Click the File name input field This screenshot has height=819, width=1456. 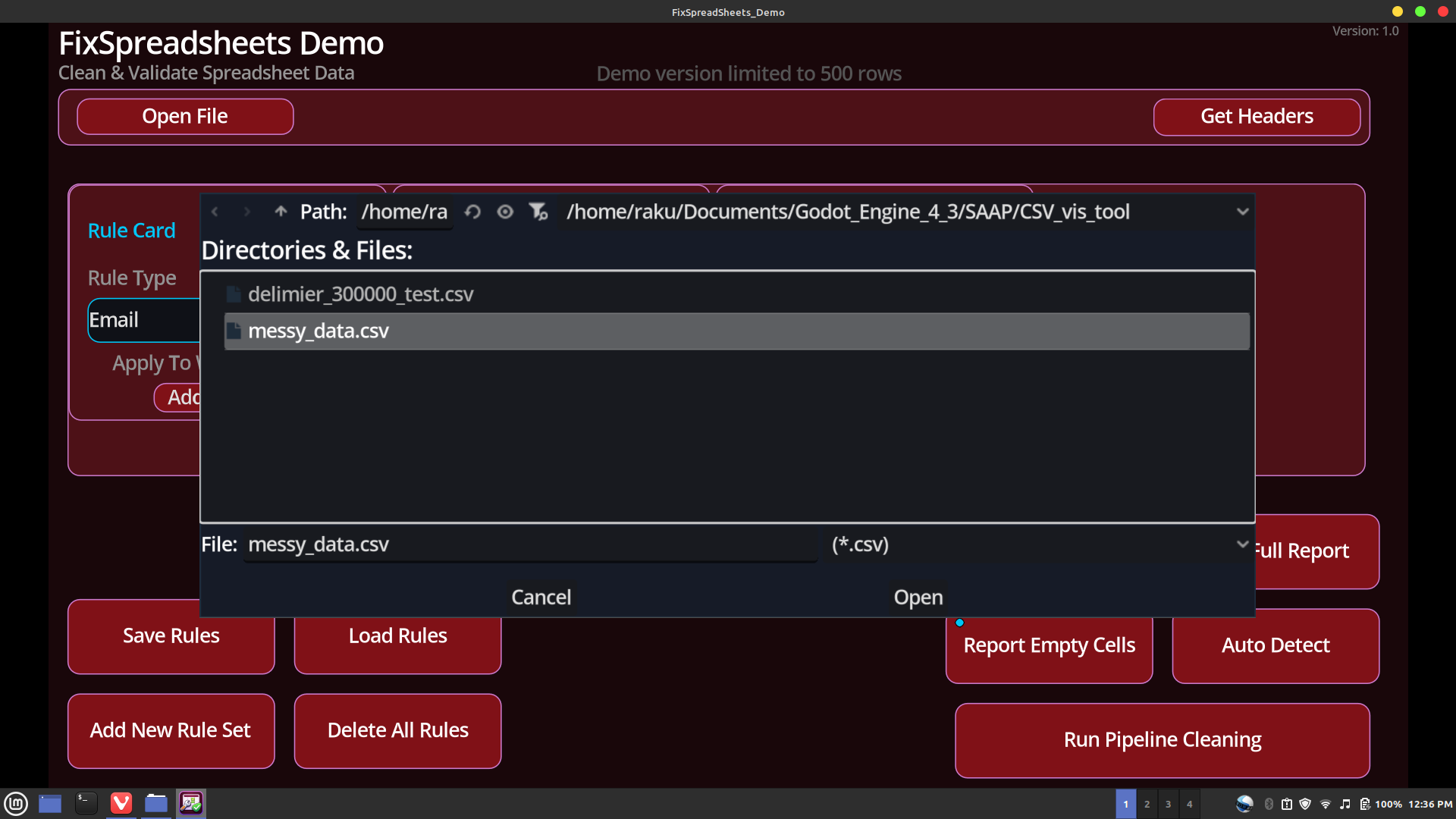pos(529,544)
